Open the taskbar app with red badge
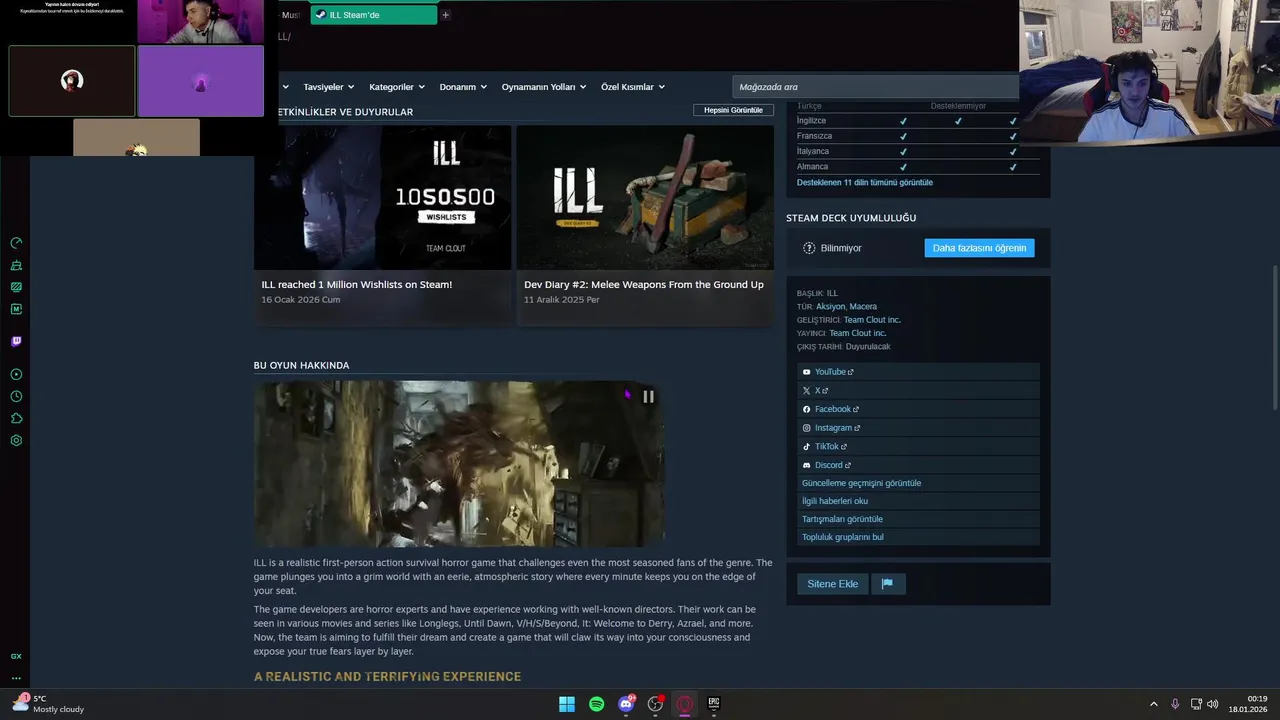The width and height of the screenshot is (1280, 720). (x=655, y=704)
